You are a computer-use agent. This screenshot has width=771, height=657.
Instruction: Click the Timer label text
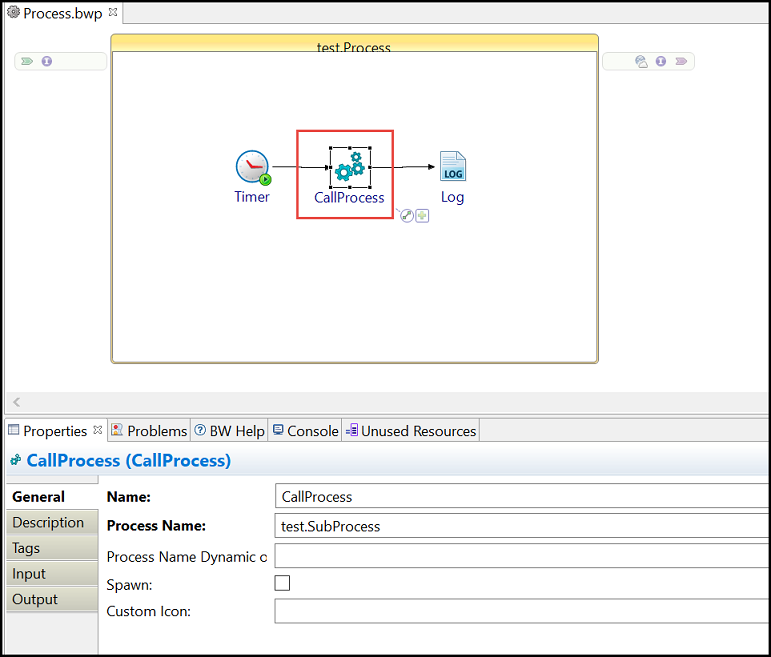tap(252, 197)
